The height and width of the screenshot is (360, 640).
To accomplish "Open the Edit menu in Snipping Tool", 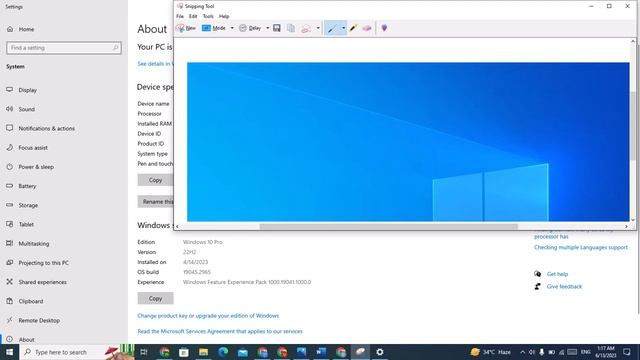I will (x=193, y=16).
